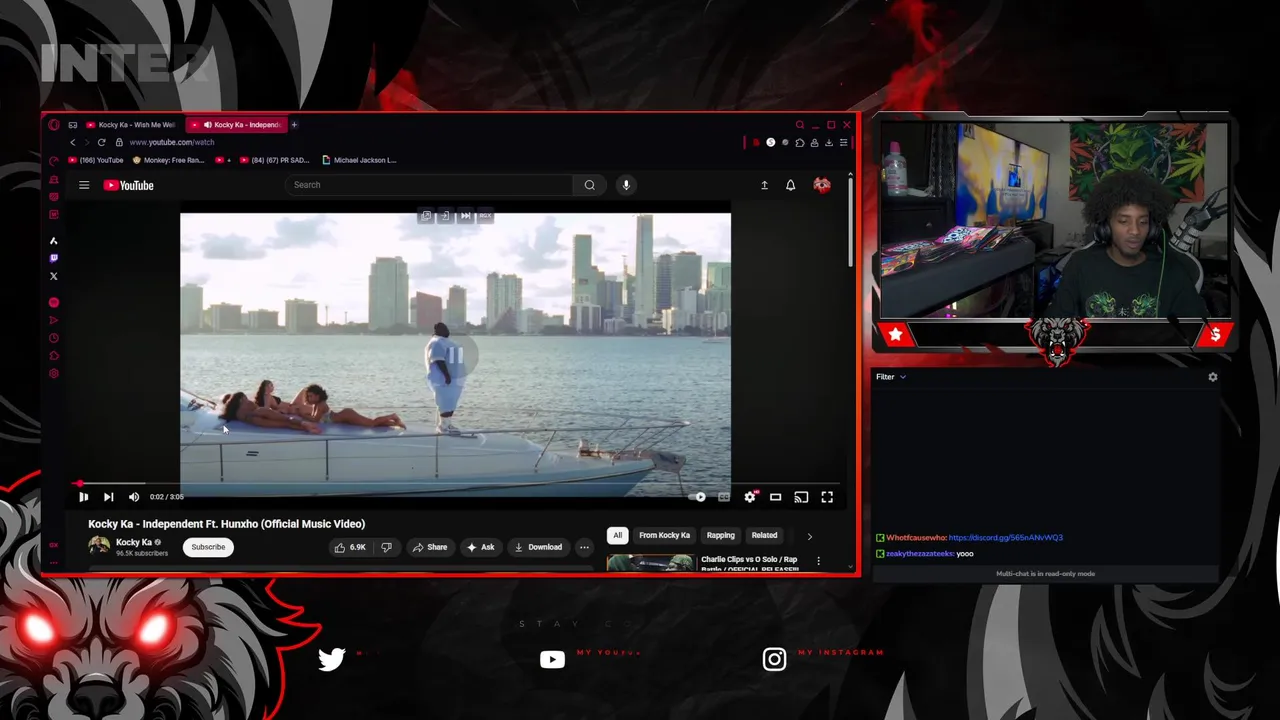This screenshot has width=1280, height=720.
Task: Open chat Filter dropdown
Action: point(890,377)
